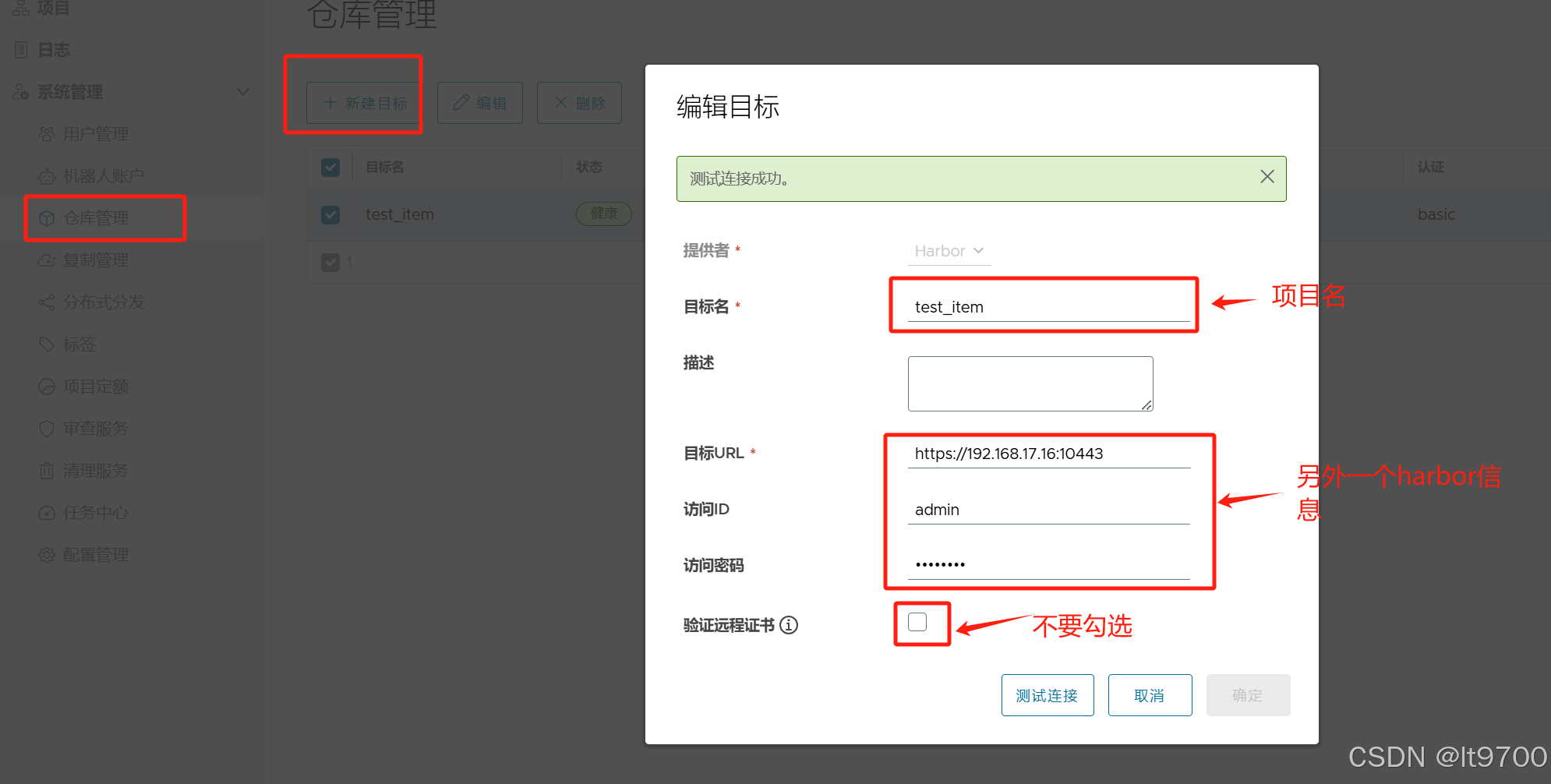Click the 标签 tag icon

(47, 344)
